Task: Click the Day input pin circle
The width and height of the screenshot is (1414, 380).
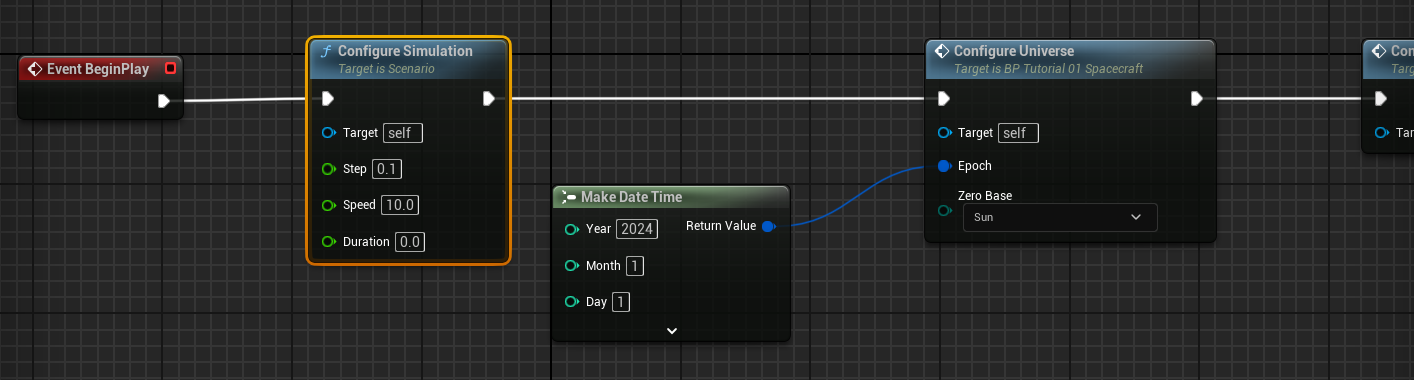Action: 571,302
